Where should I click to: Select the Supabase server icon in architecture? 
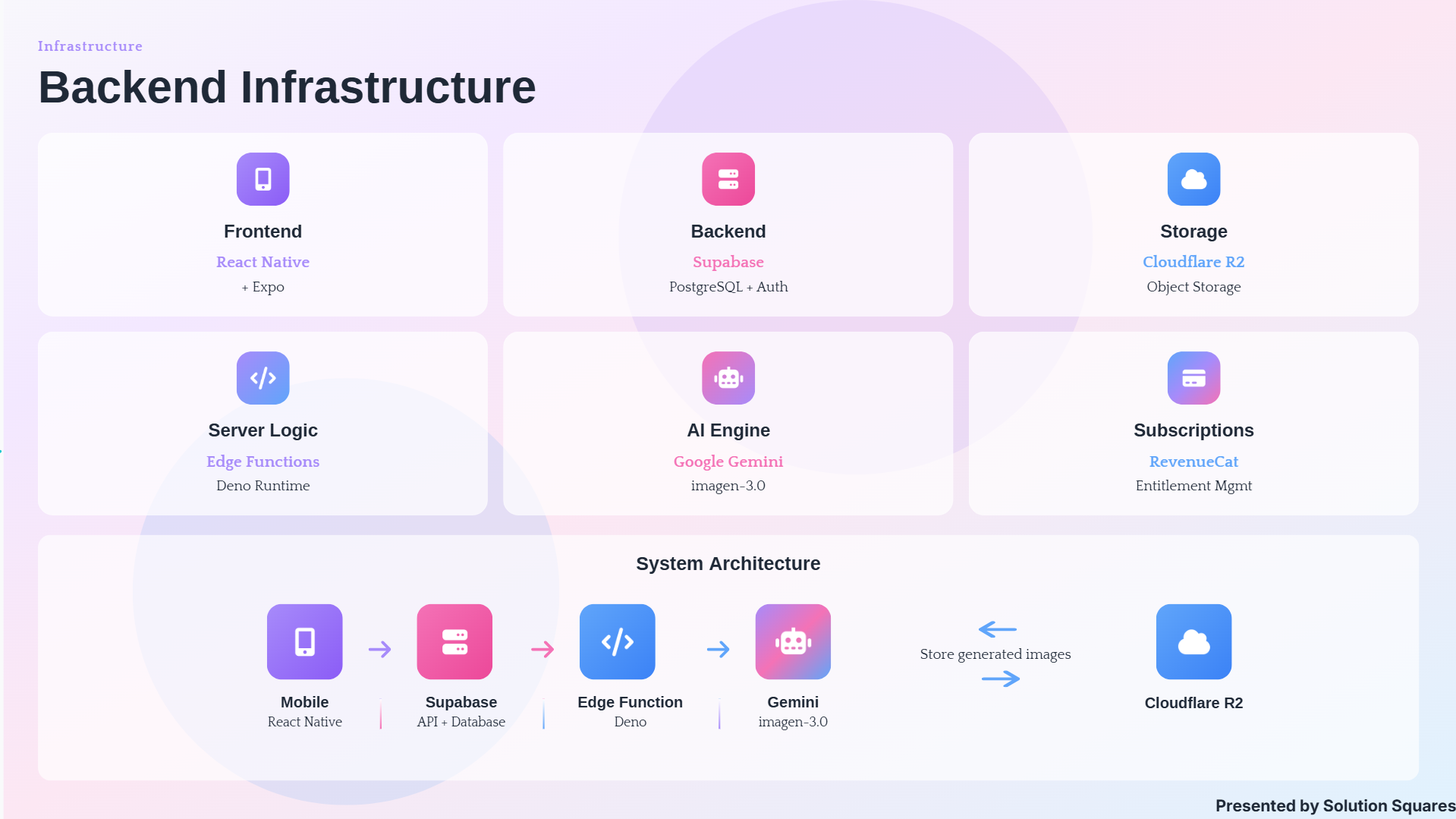(x=454, y=641)
